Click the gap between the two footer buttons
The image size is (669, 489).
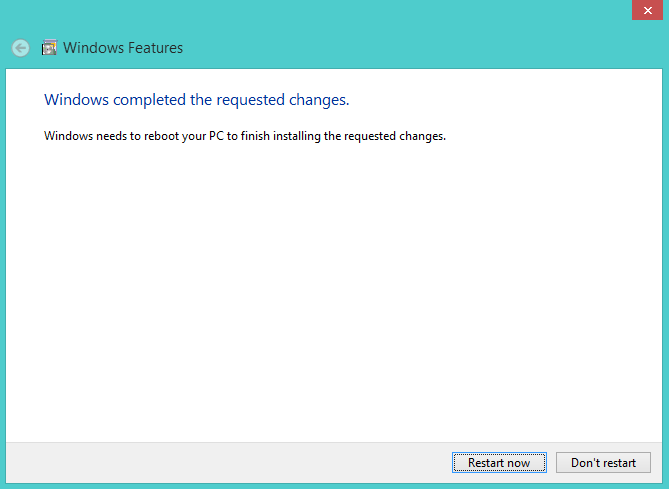(551, 462)
